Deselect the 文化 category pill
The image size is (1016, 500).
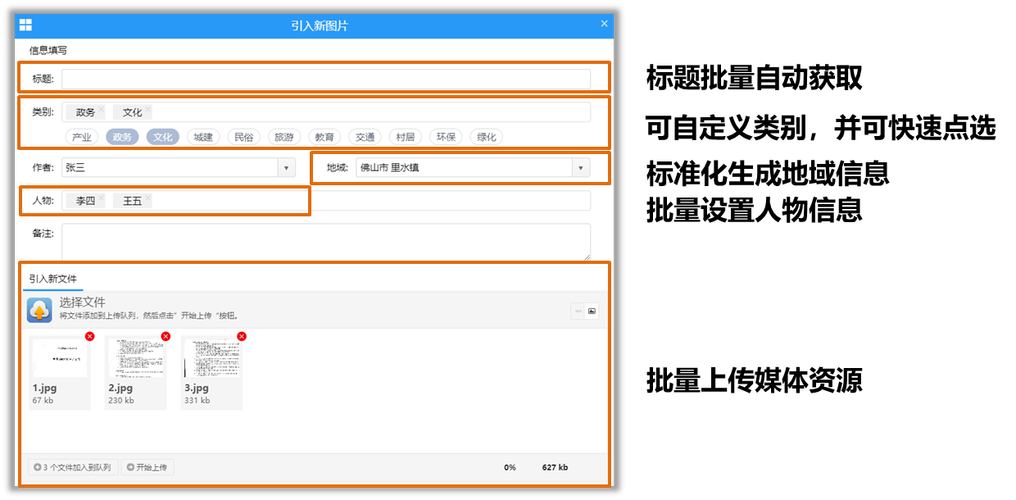tap(163, 137)
